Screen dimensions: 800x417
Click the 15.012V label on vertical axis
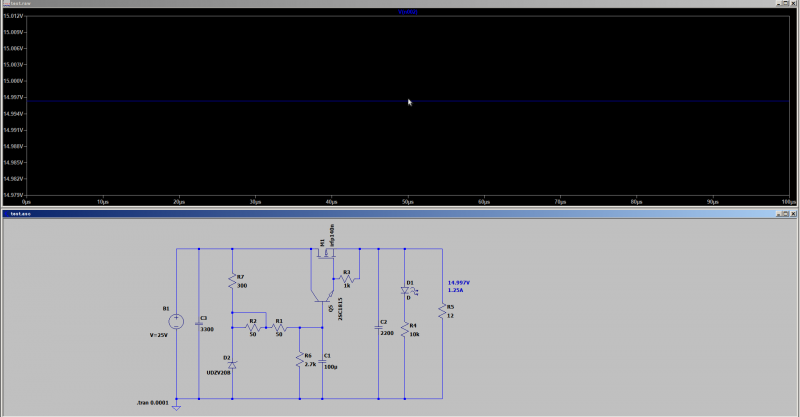pos(12,16)
